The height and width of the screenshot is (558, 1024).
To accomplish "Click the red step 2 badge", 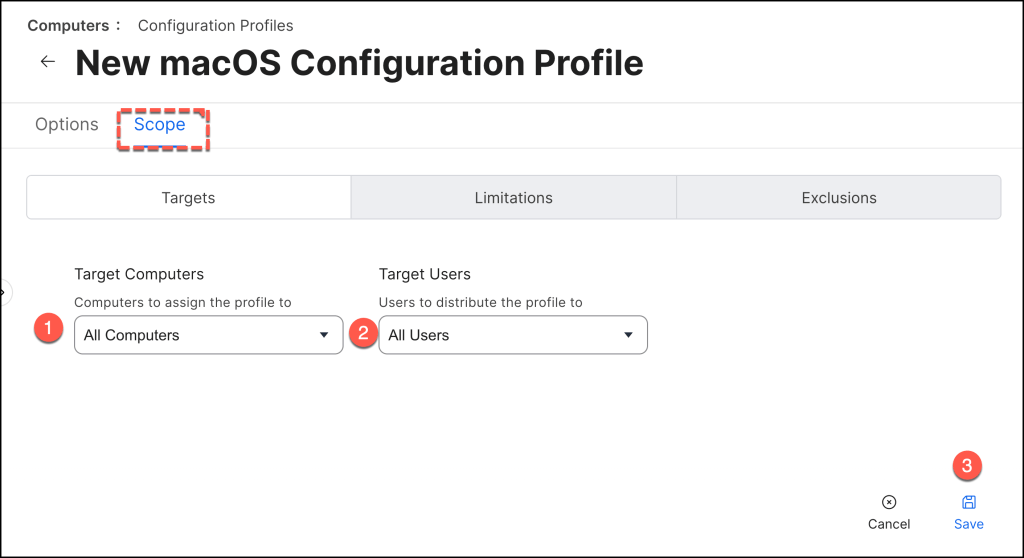I will pyautogui.click(x=364, y=333).
